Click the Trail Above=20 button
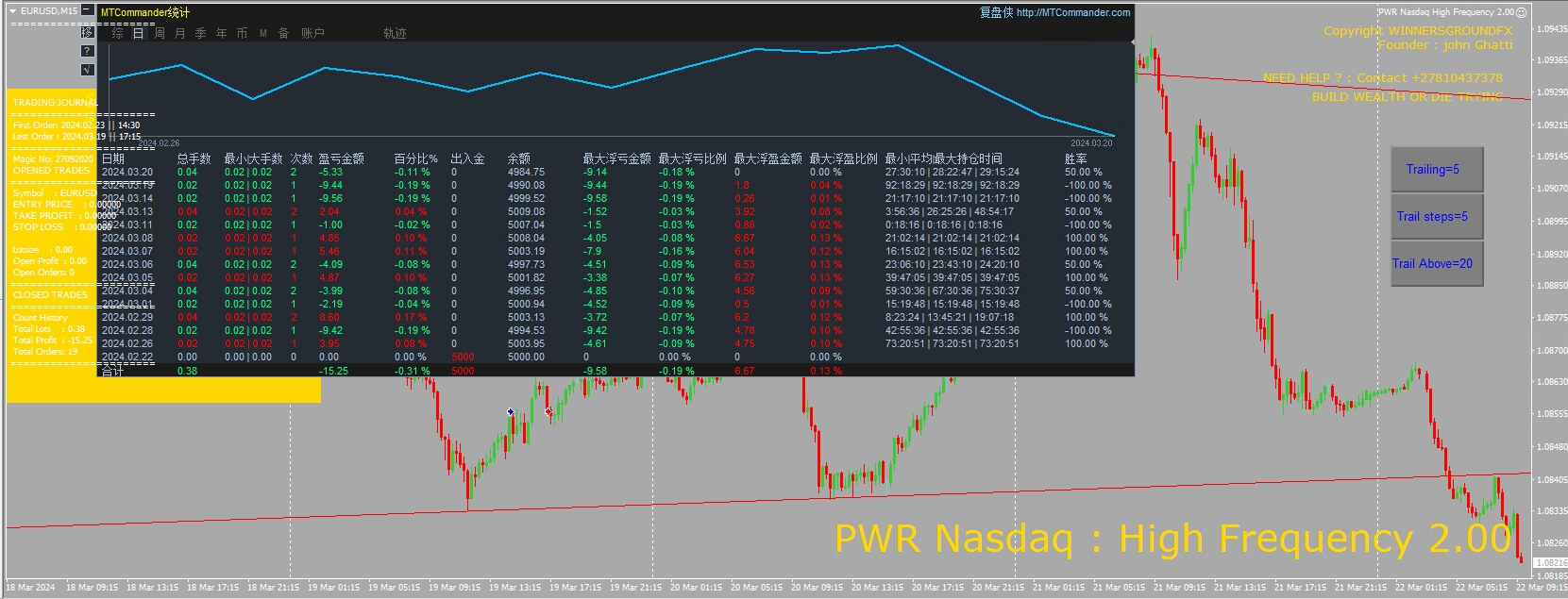Image resolution: width=1568 pixels, height=599 pixels. pyautogui.click(x=1437, y=264)
